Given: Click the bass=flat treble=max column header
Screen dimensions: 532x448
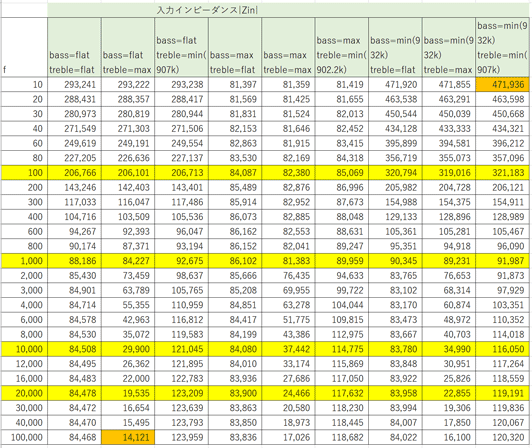Looking at the screenshot, I should pyautogui.click(x=128, y=47).
